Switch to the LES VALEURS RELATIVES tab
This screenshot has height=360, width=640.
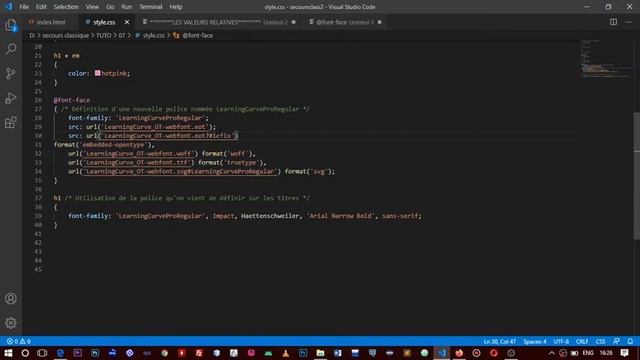coord(218,22)
